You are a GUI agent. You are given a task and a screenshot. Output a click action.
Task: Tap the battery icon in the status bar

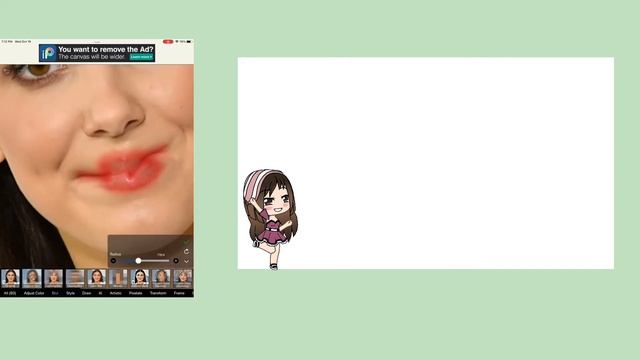pyautogui.click(x=189, y=42)
